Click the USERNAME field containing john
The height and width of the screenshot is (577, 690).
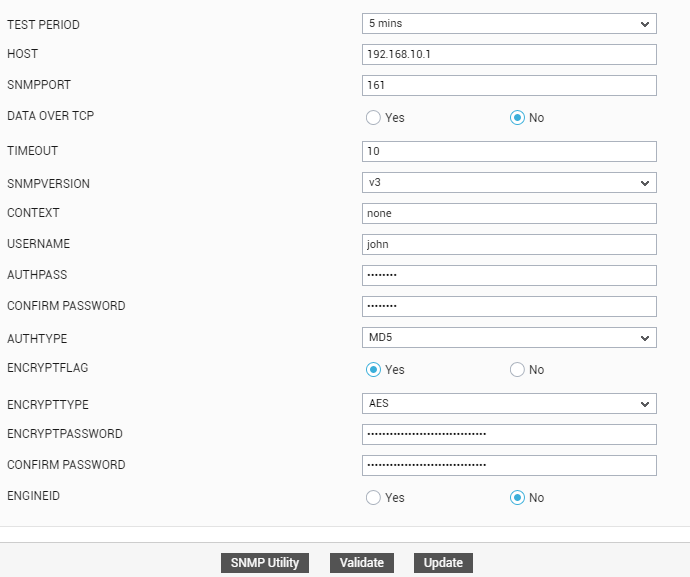click(509, 244)
